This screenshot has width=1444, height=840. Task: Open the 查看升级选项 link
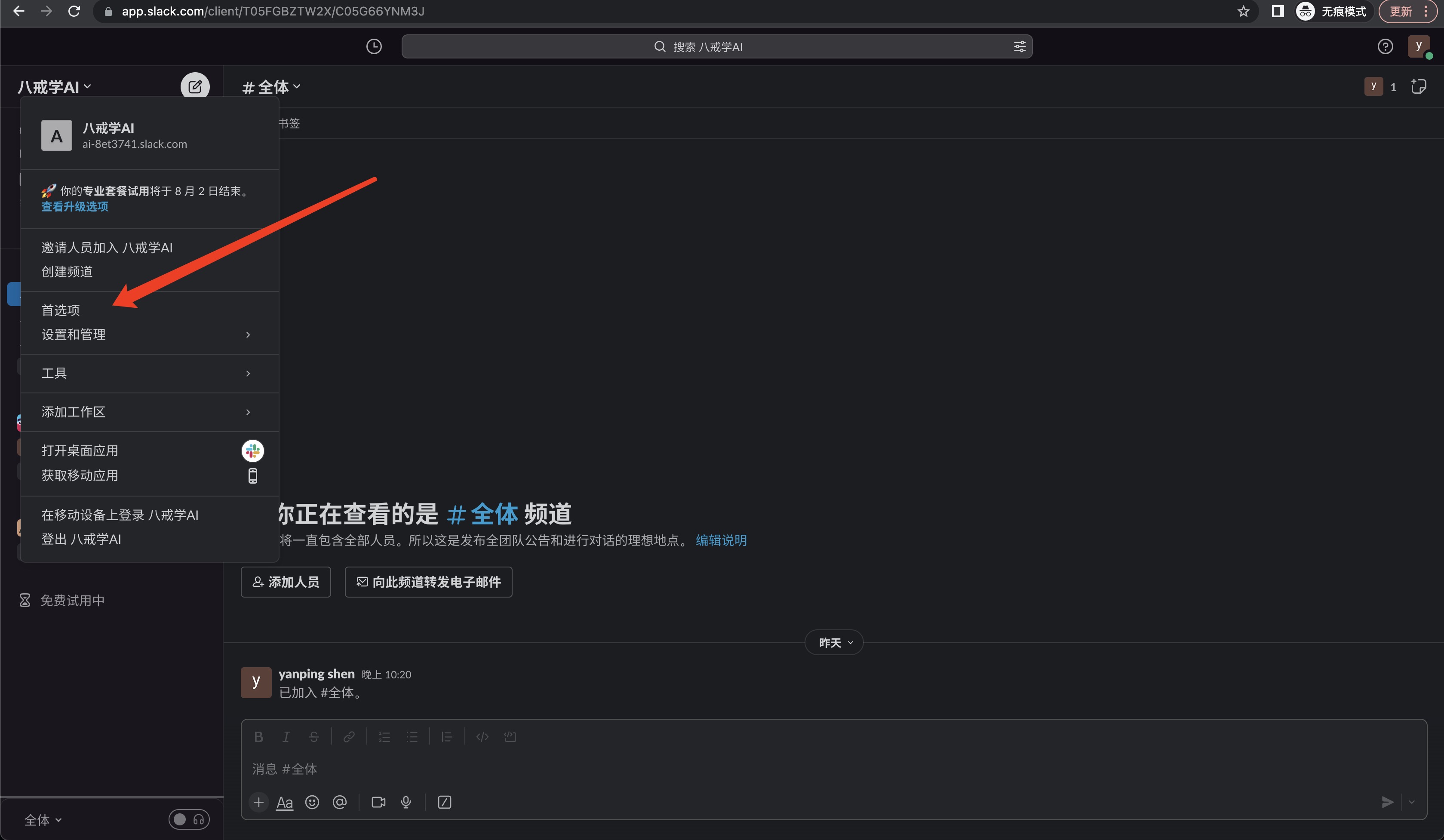coord(74,206)
